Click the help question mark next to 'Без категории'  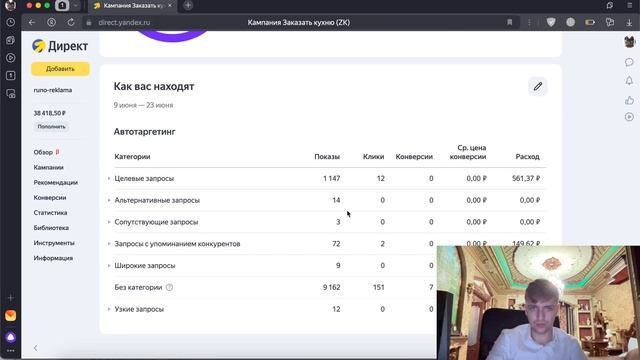pyautogui.click(x=169, y=287)
